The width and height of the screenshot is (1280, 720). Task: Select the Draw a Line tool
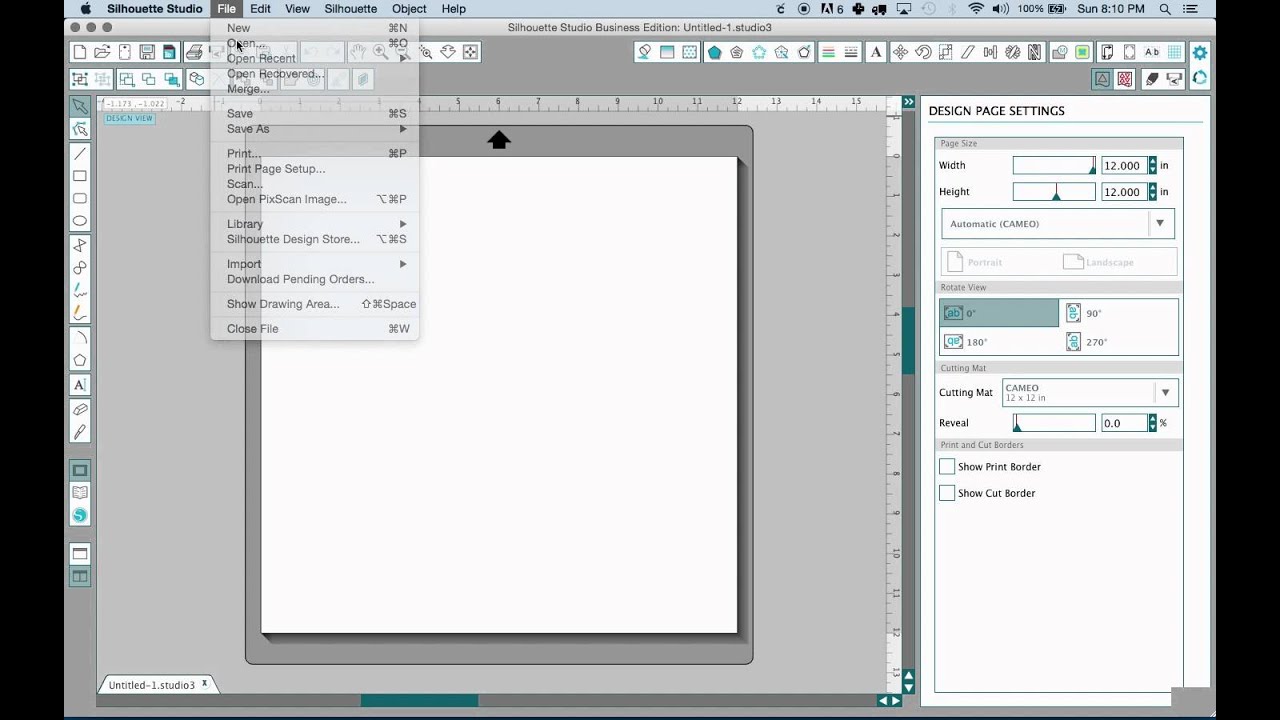pyautogui.click(x=80, y=153)
